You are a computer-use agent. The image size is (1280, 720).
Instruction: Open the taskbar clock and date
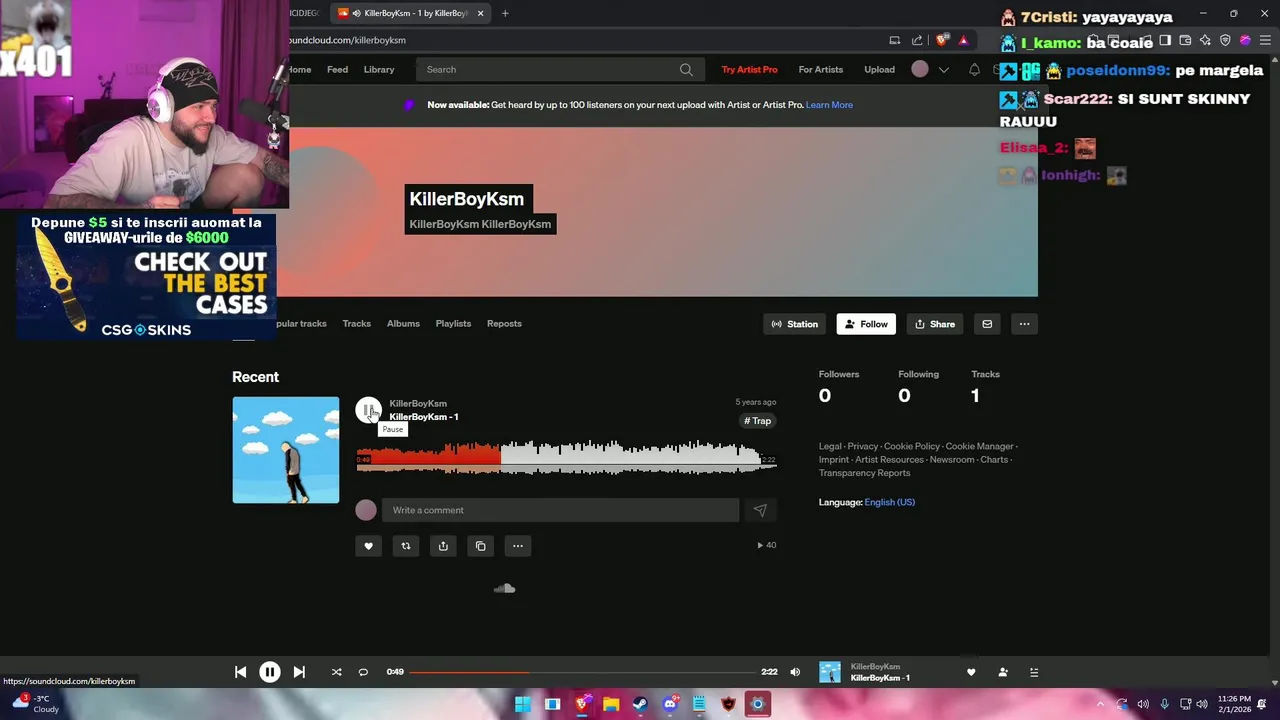click(x=1234, y=704)
